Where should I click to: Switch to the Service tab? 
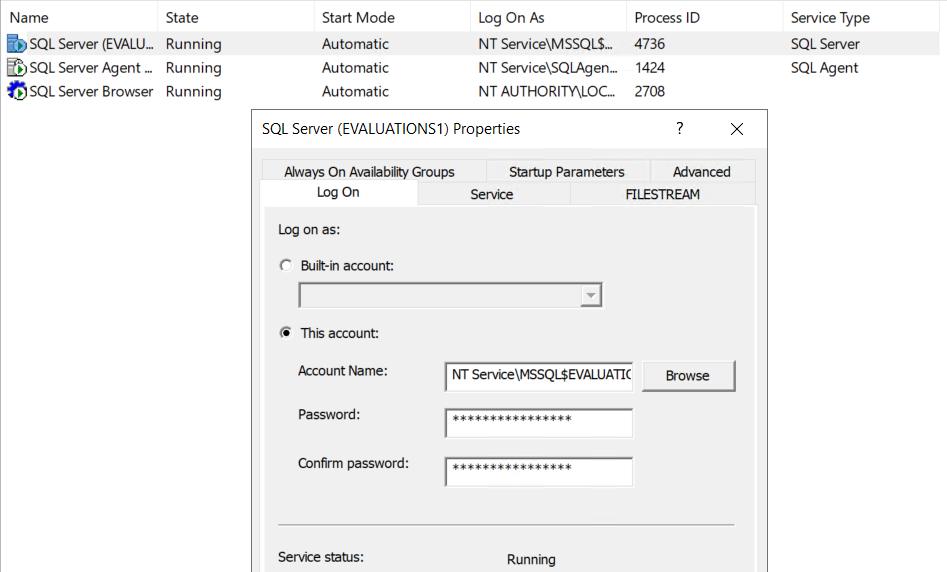[x=492, y=194]
